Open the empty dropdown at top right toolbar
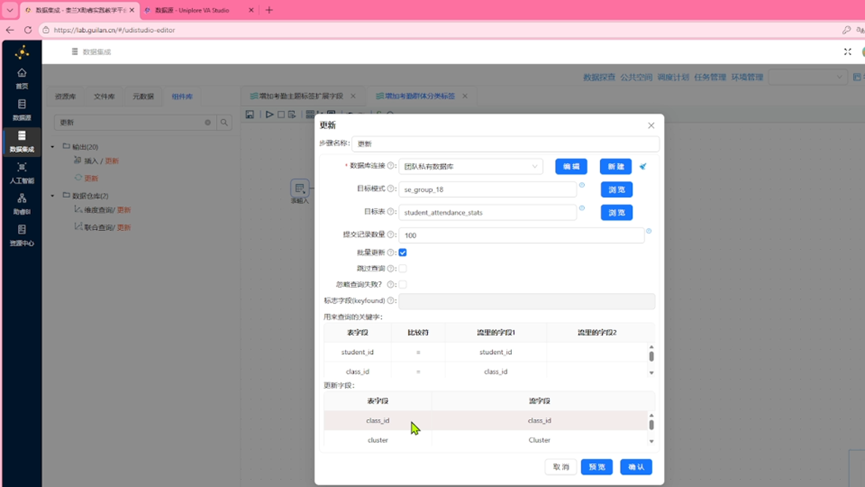The width and height of the screenshot is (865, 487). pyautogui.click(x=807, y=77)
